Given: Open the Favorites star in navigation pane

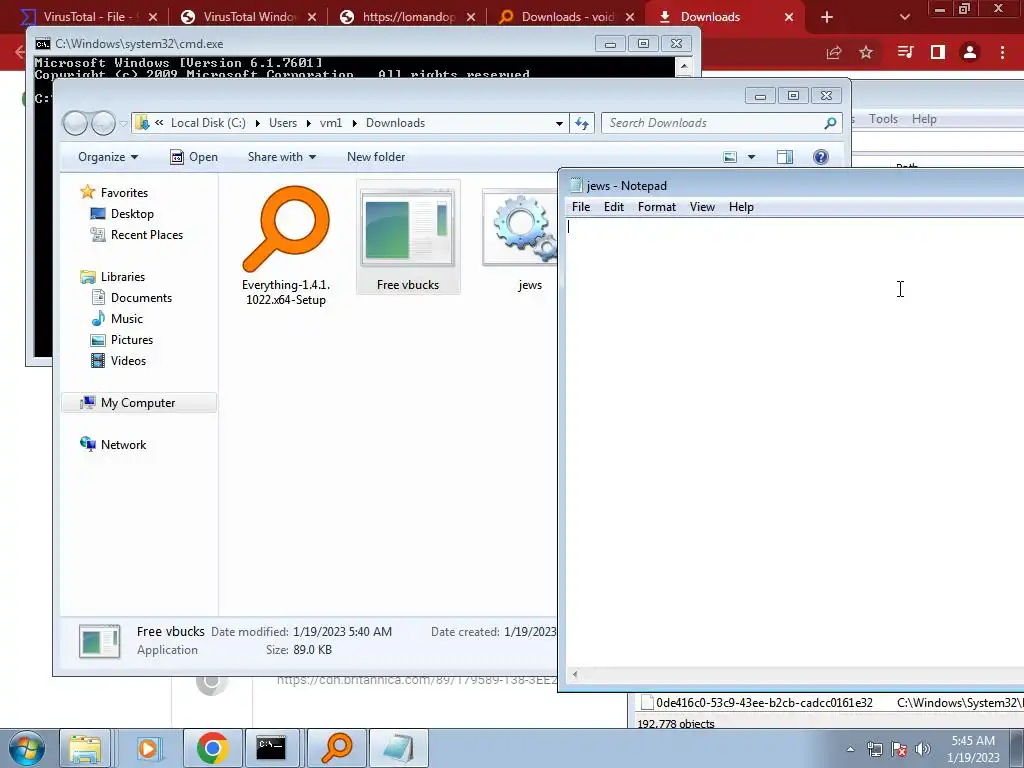Looking at the screenshot, I should [88, 192].
